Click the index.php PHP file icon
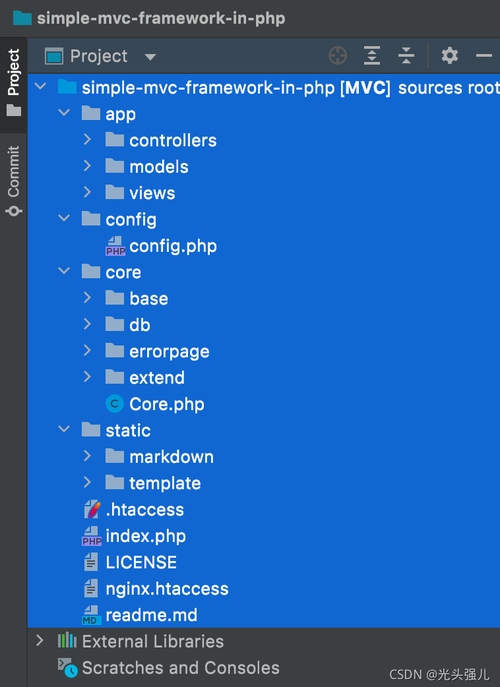This screenshot has width=500, height=687. [x=92, y=536]
